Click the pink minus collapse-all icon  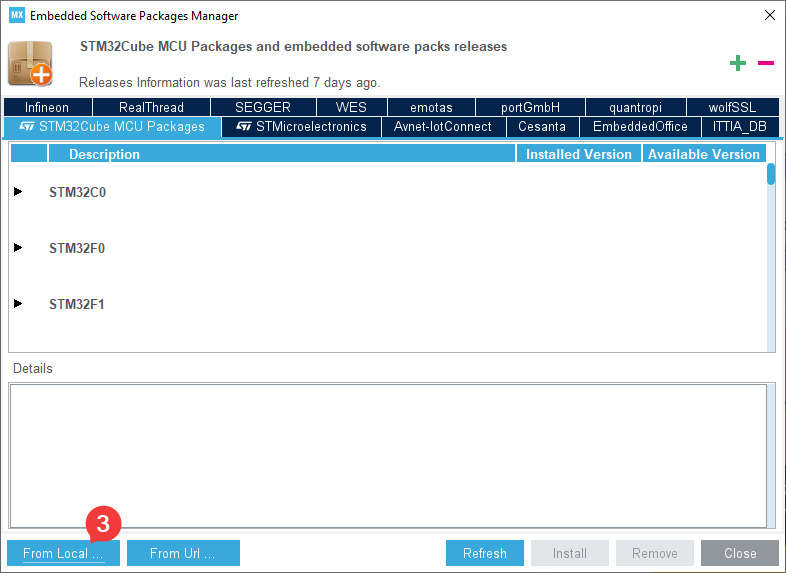(766, 64)
